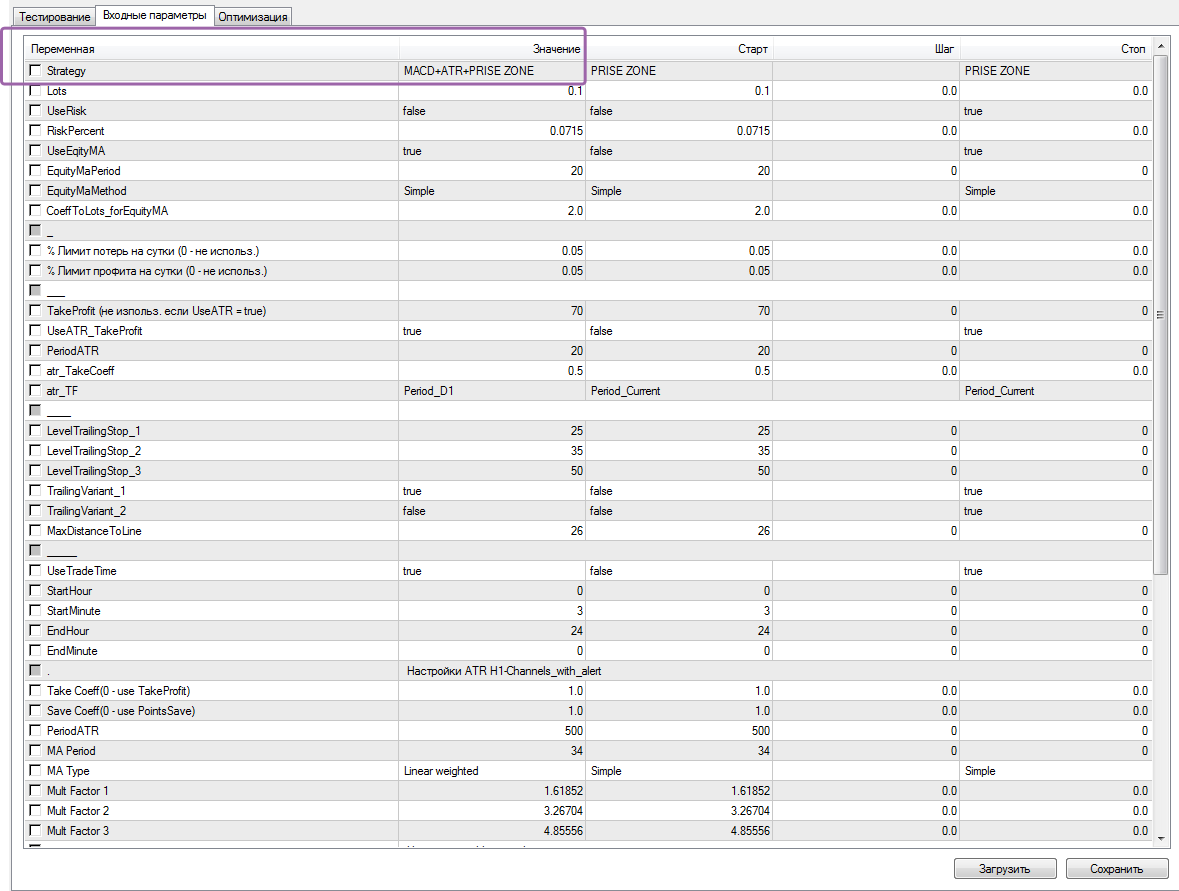Open UseATR_TakeProfit value dropdown
Screen dimensions: 1179x891
pyautogui.click(x=492, y=331)
